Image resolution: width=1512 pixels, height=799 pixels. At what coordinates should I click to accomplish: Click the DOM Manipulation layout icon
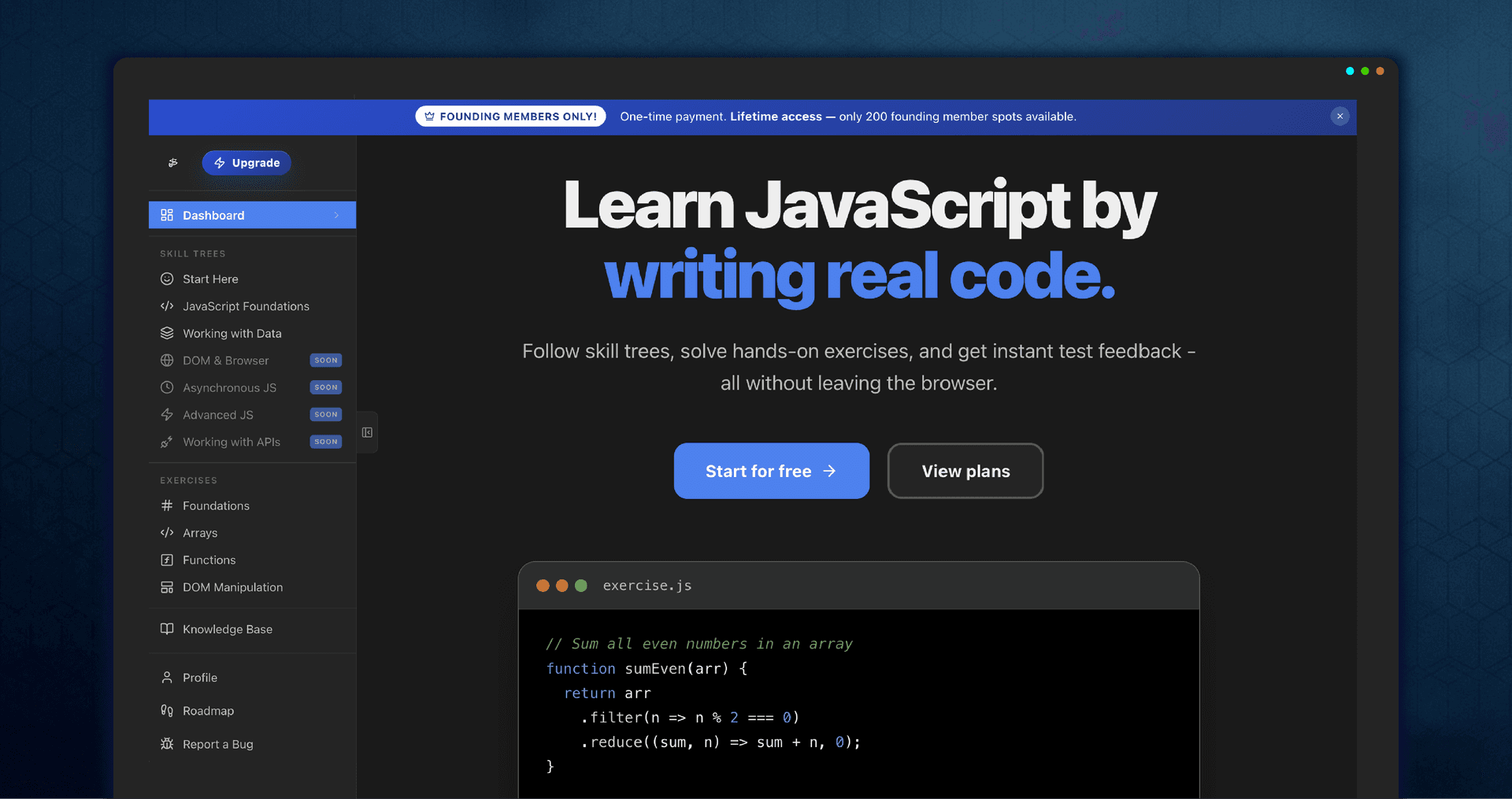[x=167, y=587]
